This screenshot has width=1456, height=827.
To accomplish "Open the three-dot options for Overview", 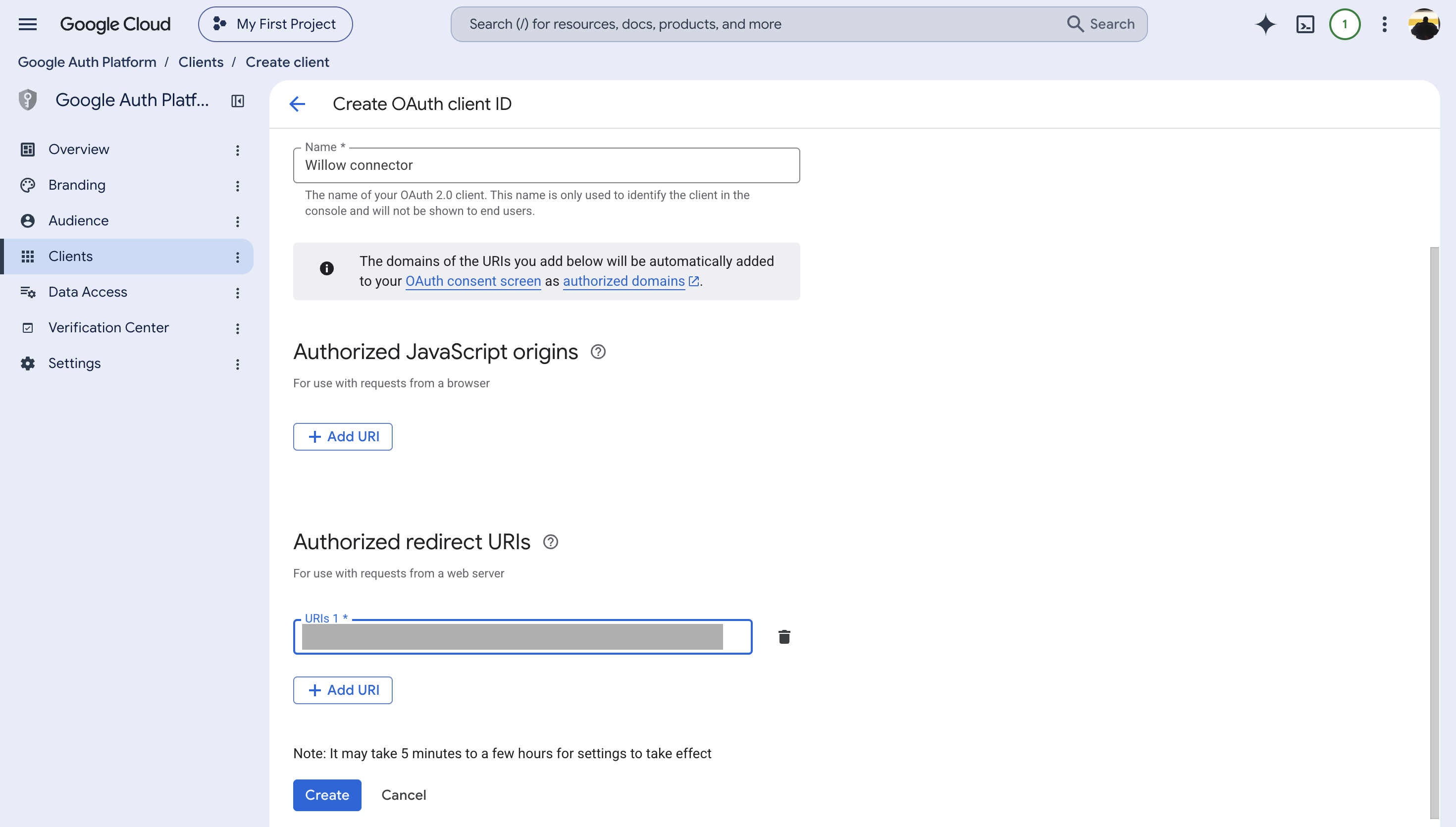I will (237, 151).
